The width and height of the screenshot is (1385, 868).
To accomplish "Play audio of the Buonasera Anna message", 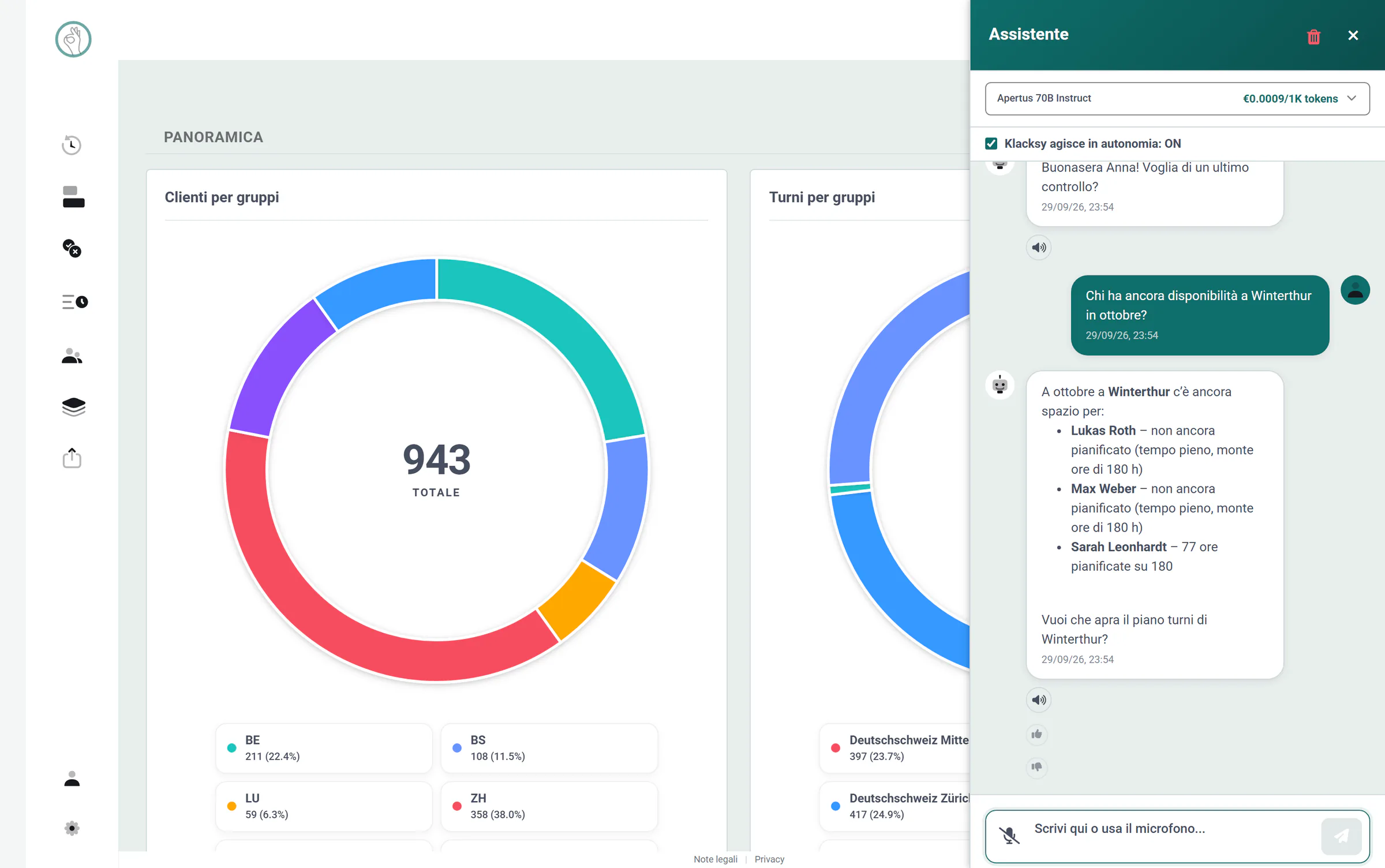I will (x=1039, y=248).
